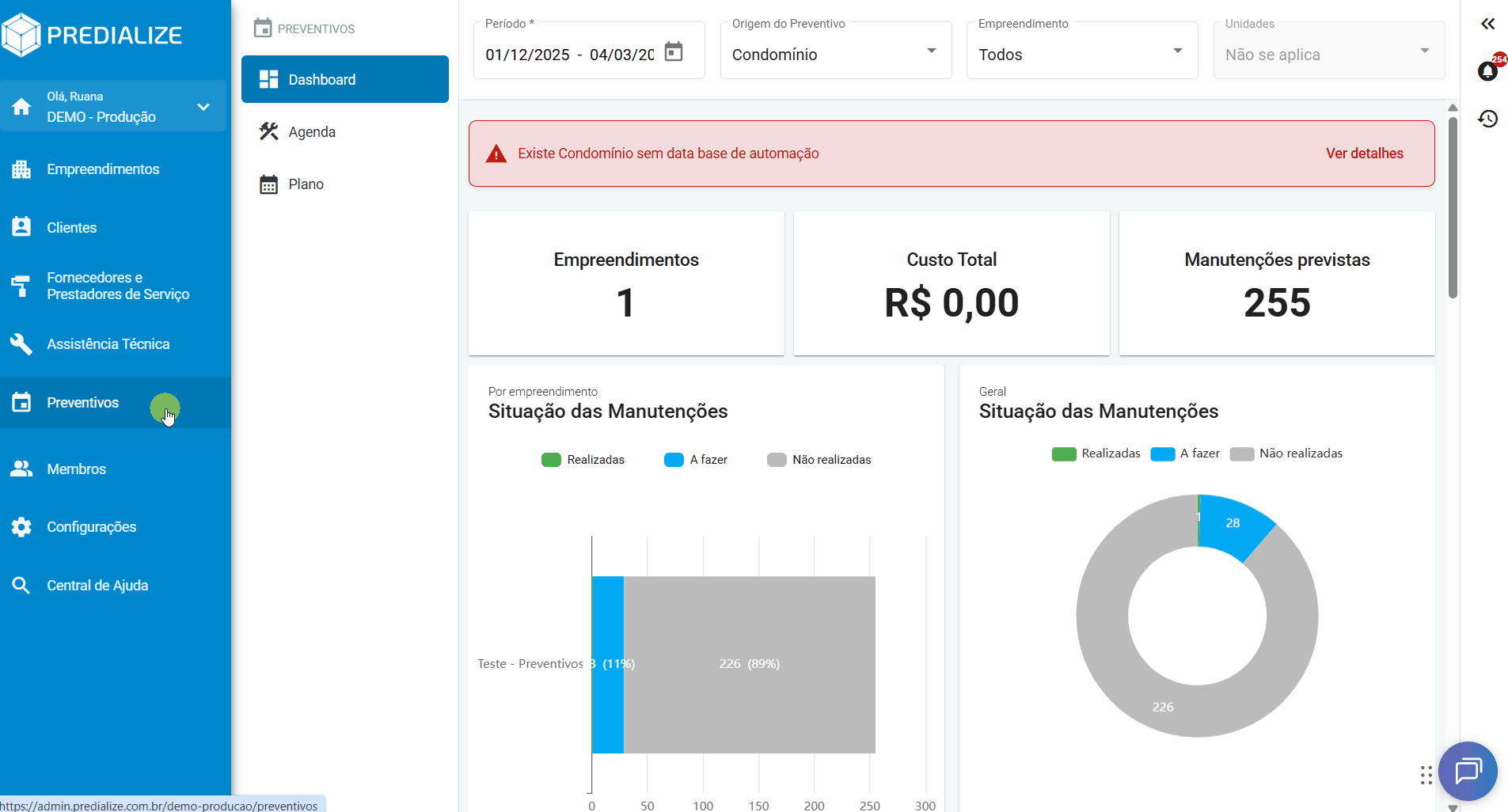Collapse the DEMO - Produção account chevron

203,106
